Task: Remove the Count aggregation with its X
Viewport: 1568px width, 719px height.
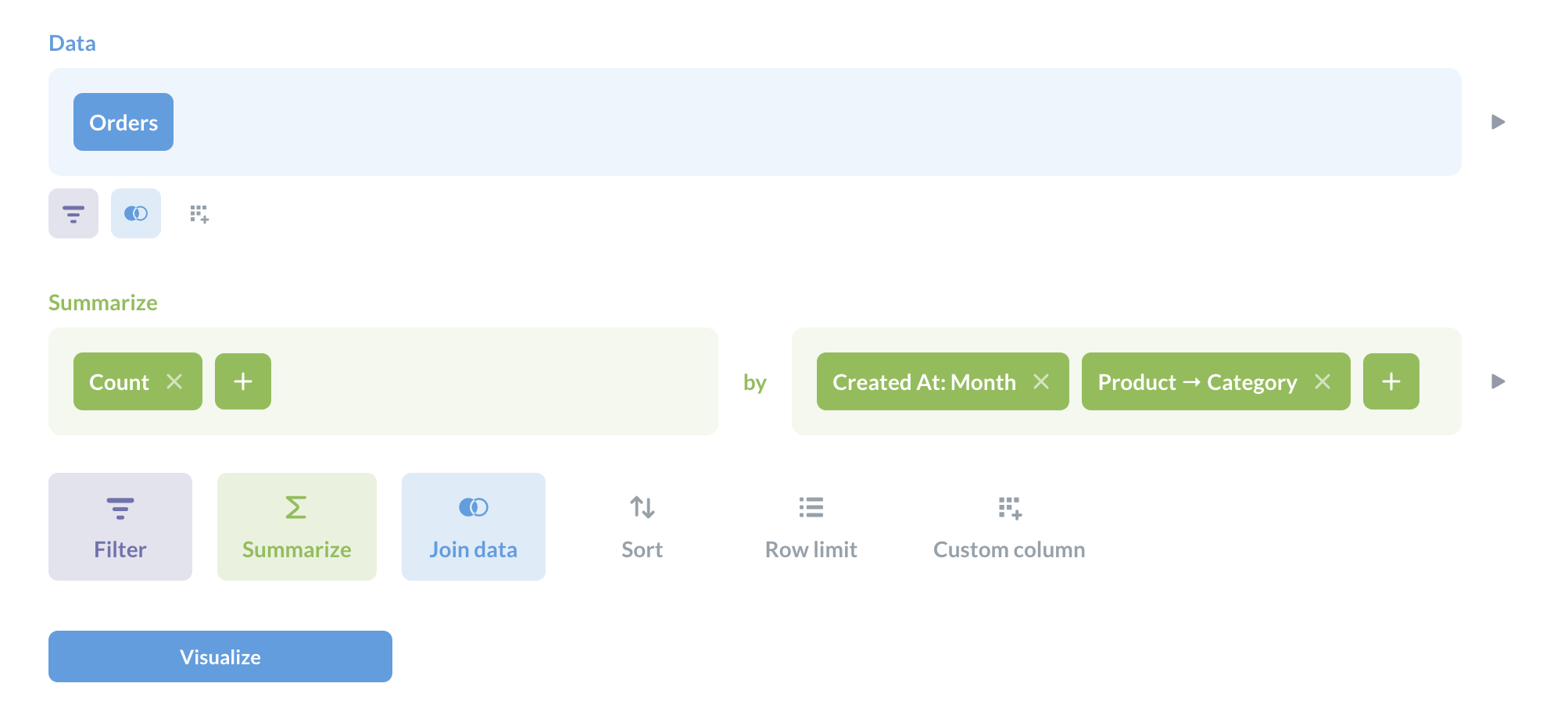Action: 174,381
